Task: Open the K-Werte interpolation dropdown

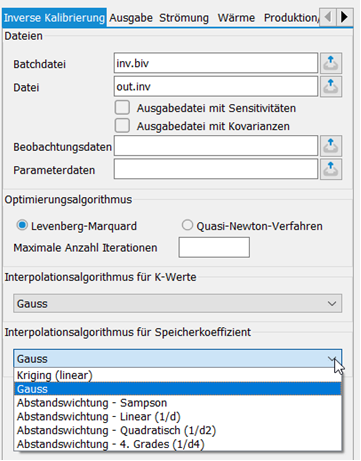Action: [x=177, y=303]
